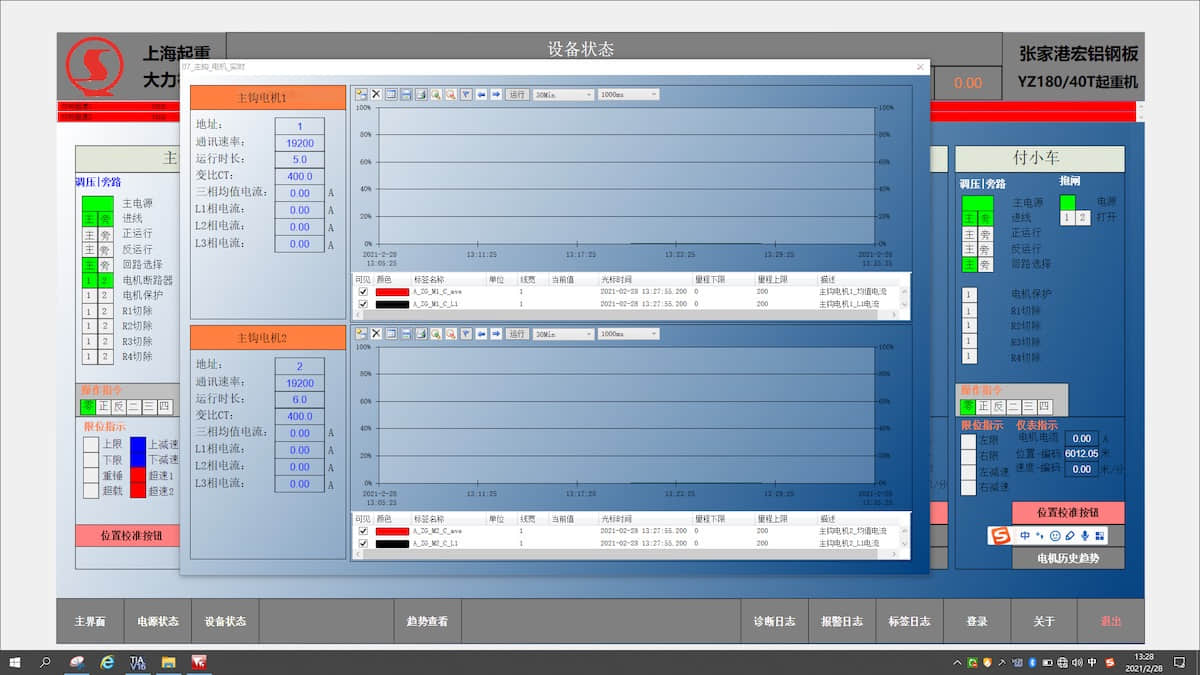Expand the 30Min dropdown in 主钩电机2 toolbar
The height and width of the screenshot is (675, 1200).
tap(562, 334)
